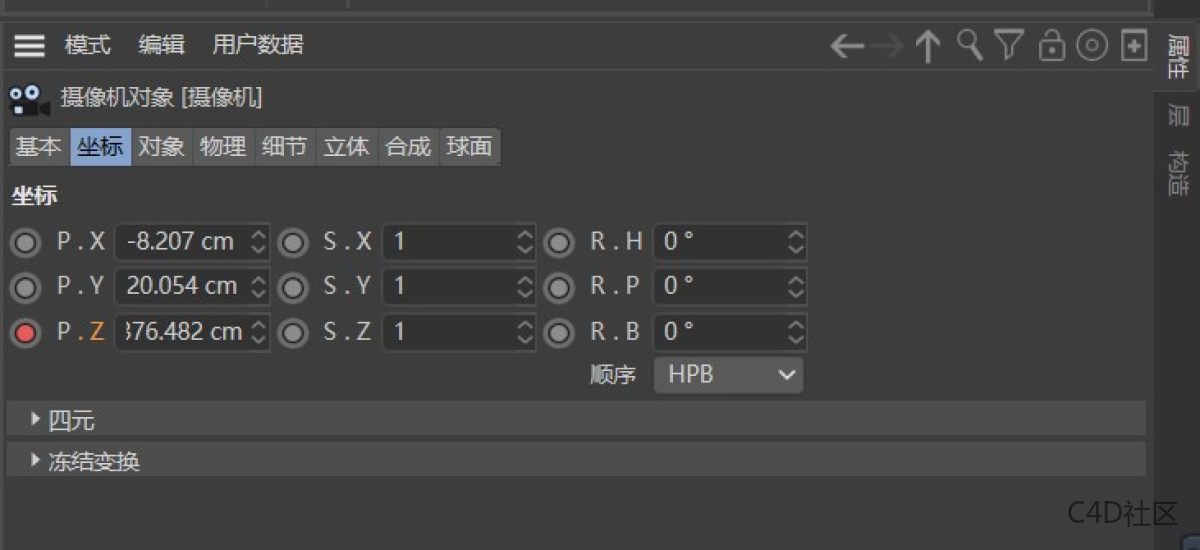Toggle the R.P keyframe dot
Image resolution: width=1200 pixels, height=550 pixels.
coord(559,288)
